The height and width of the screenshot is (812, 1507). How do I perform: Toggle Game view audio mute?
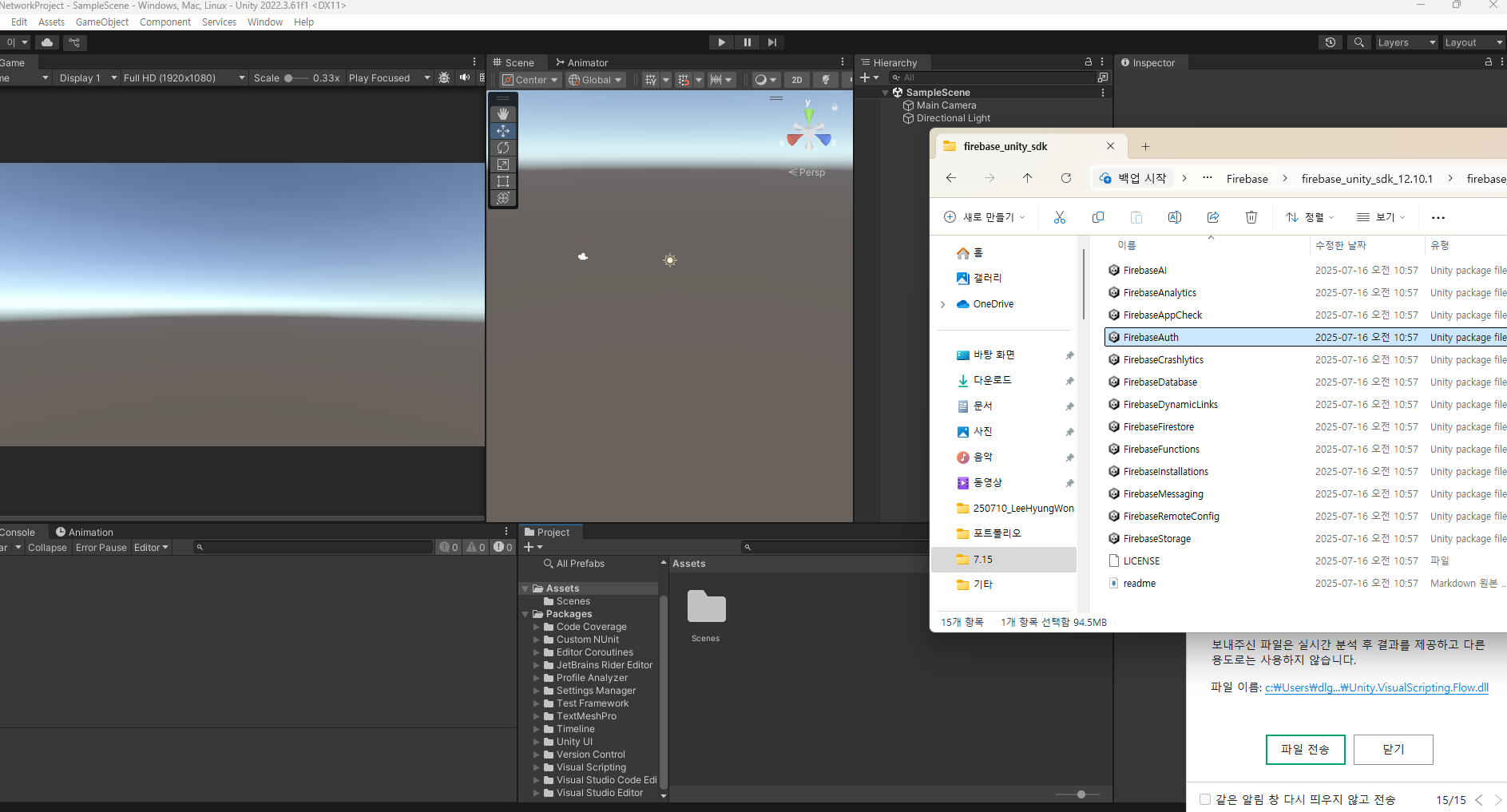pyautogui.click(x=465, y=78)
